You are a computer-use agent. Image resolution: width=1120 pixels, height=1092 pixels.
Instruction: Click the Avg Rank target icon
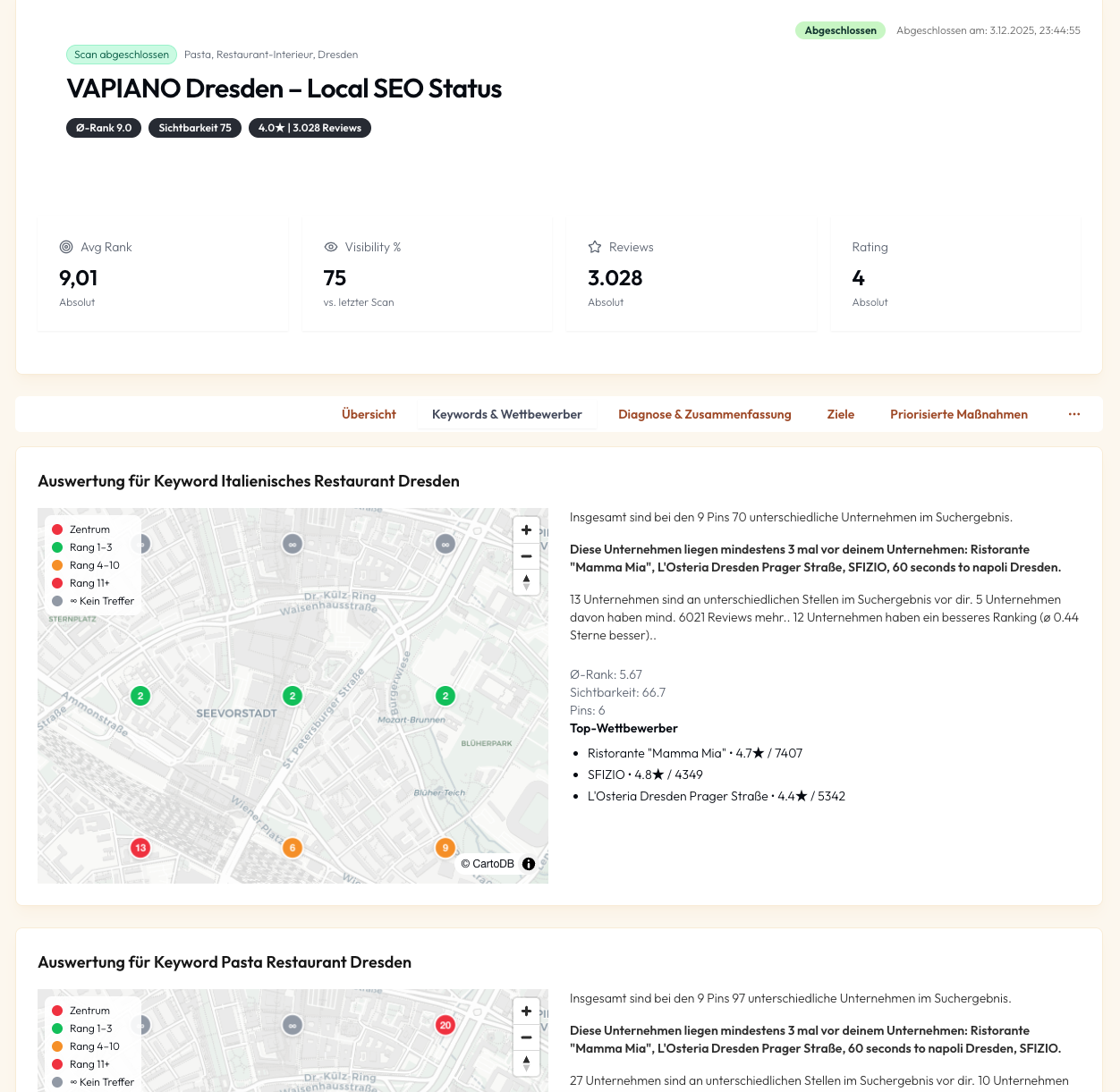tap(66, 247)
